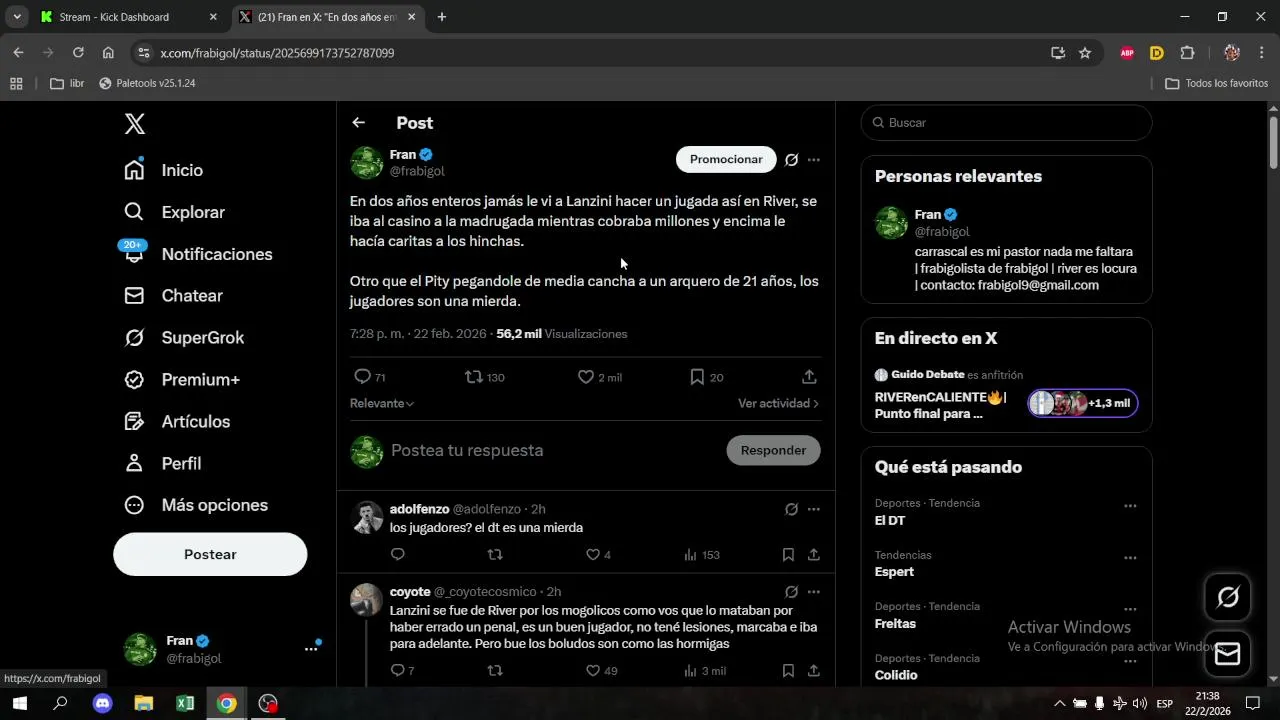Open Chatear messages page
1280x720 pixels.
(191, 296)
